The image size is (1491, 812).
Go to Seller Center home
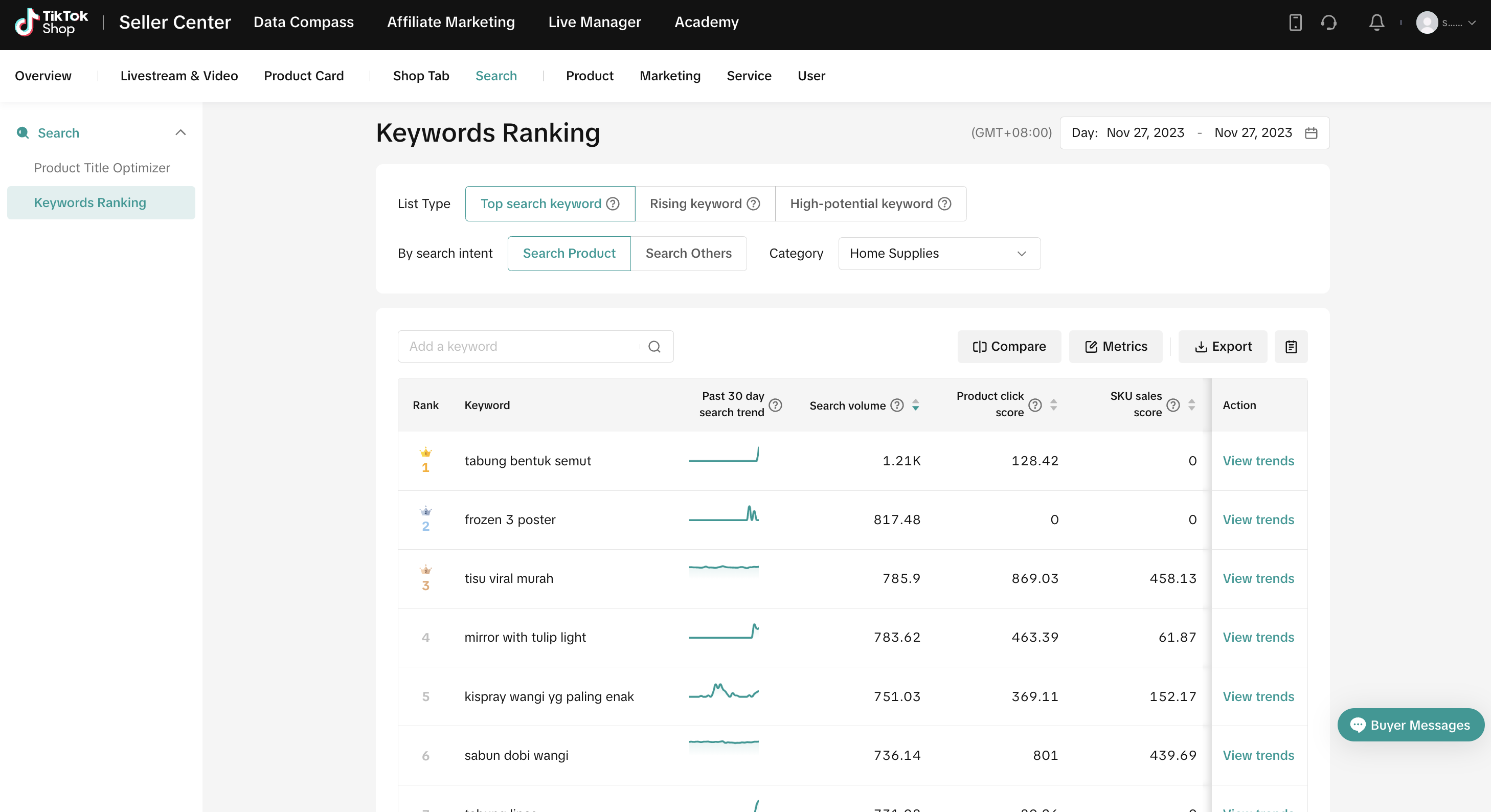click(175, 22)
